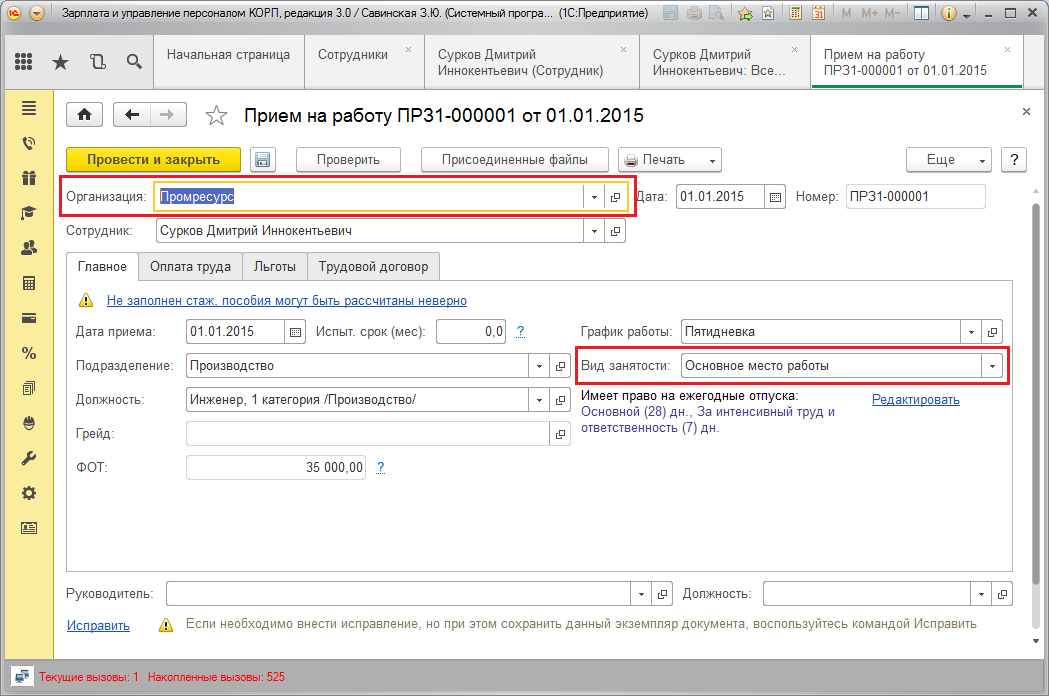1049x696 pixels.
Task: Click the Исправить link
Action: 98,625
